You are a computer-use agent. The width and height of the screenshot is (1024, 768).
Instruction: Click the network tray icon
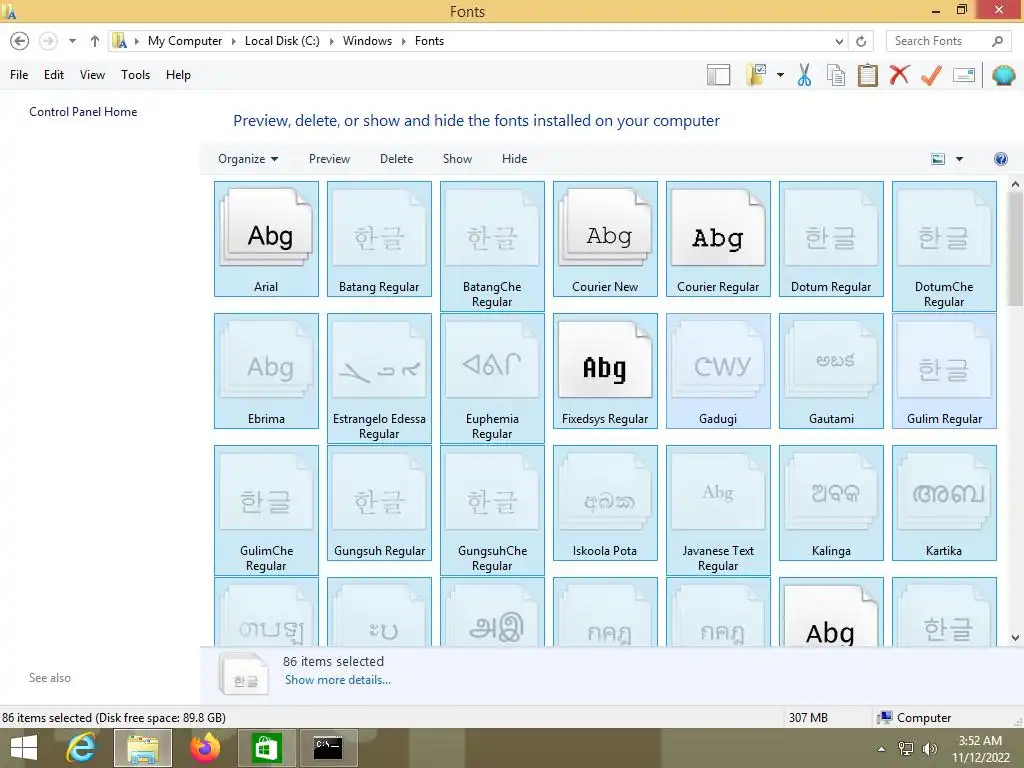click(x=906, y=749)
